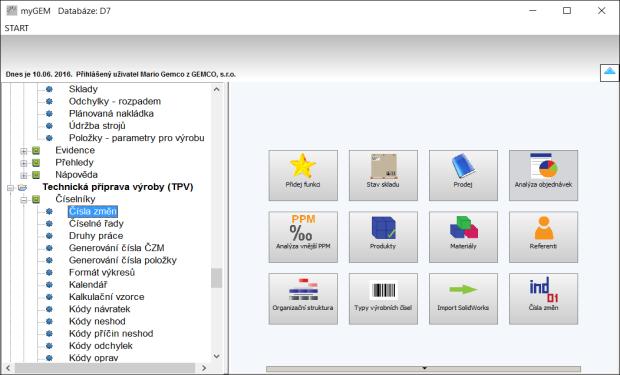620x375 pixels.
Task: Click the gear icon next to Údržba strojů
Action: [x=49, y=126]
